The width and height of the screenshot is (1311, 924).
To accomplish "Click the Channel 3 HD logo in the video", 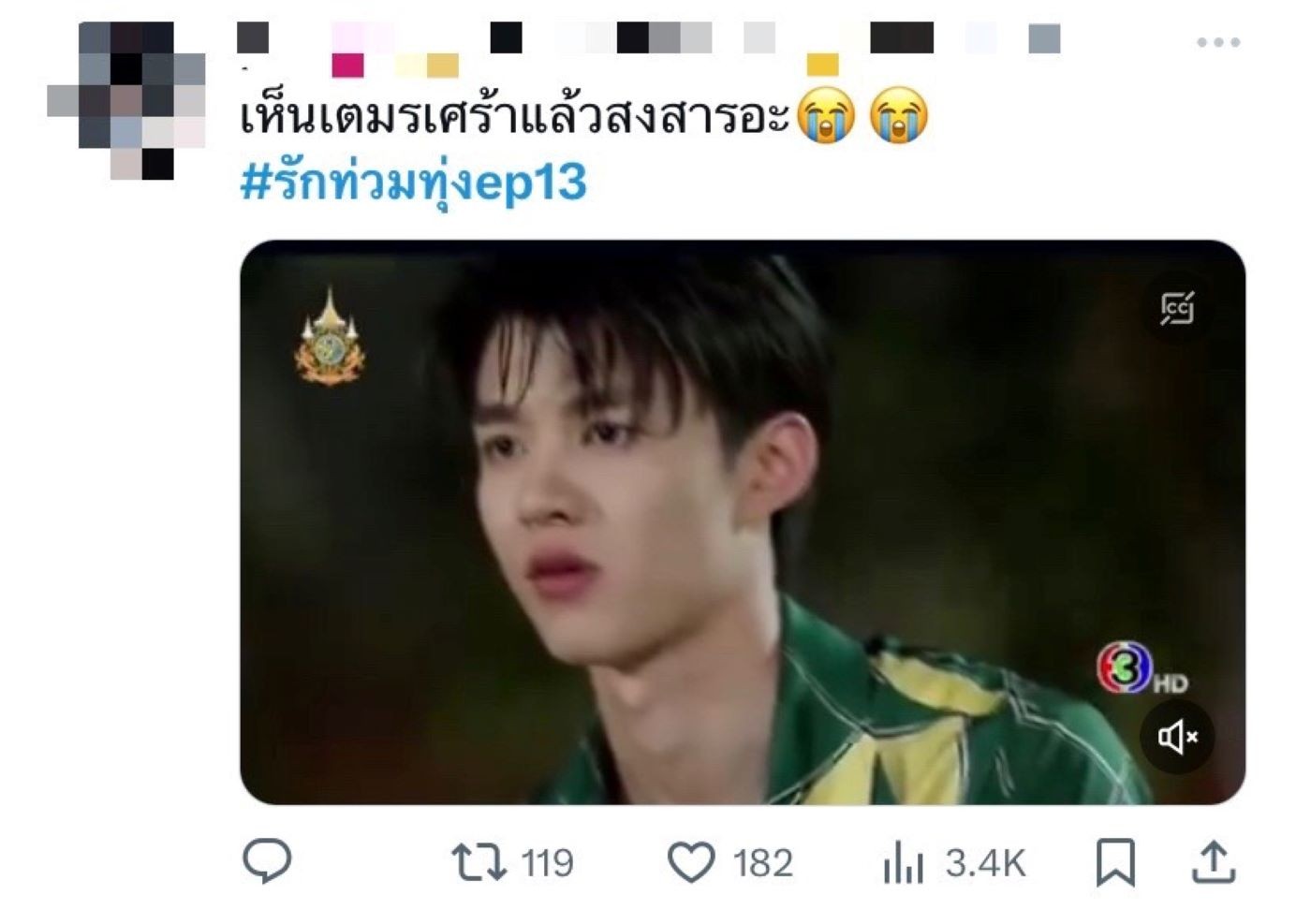I will point(1142,668).
